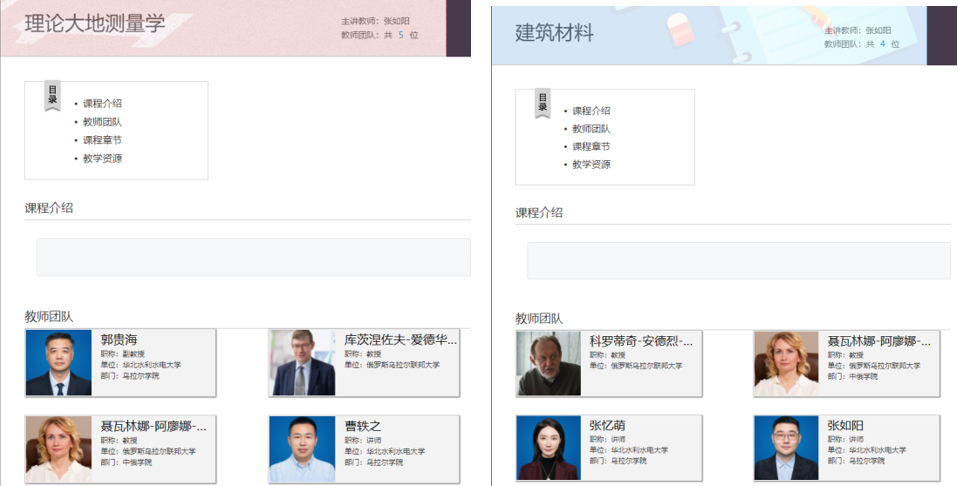Click the 建筑材料 course title
The image size is (958, 486).
pos(554,33)
